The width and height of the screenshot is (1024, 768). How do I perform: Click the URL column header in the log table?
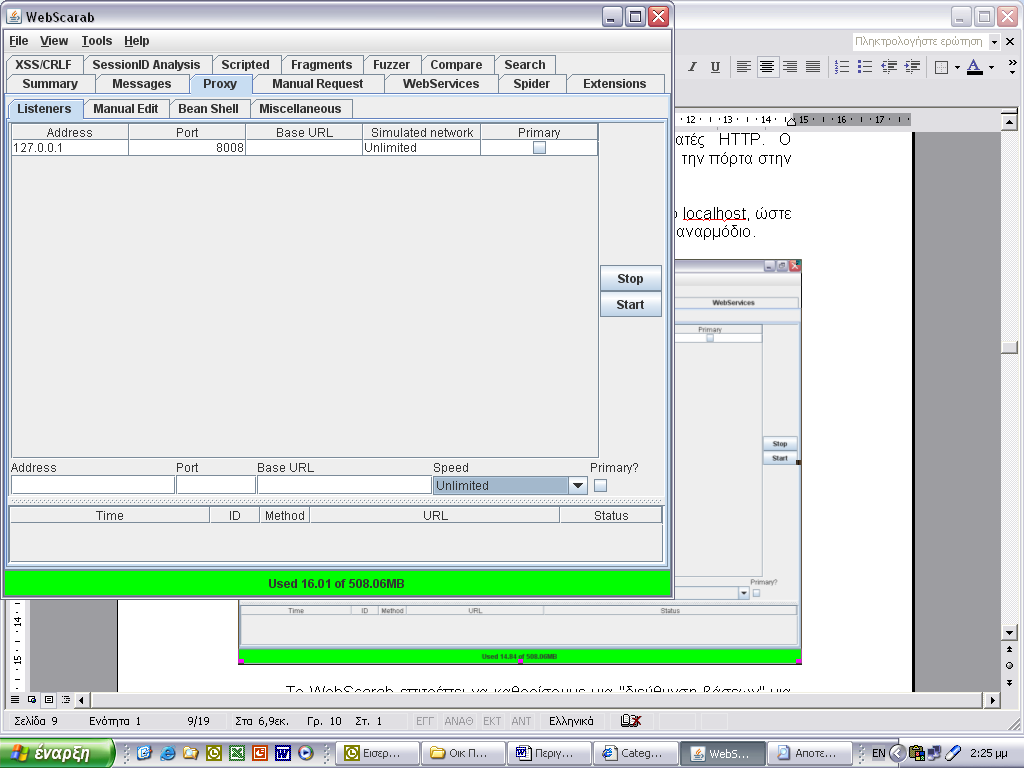coord(435,515)
